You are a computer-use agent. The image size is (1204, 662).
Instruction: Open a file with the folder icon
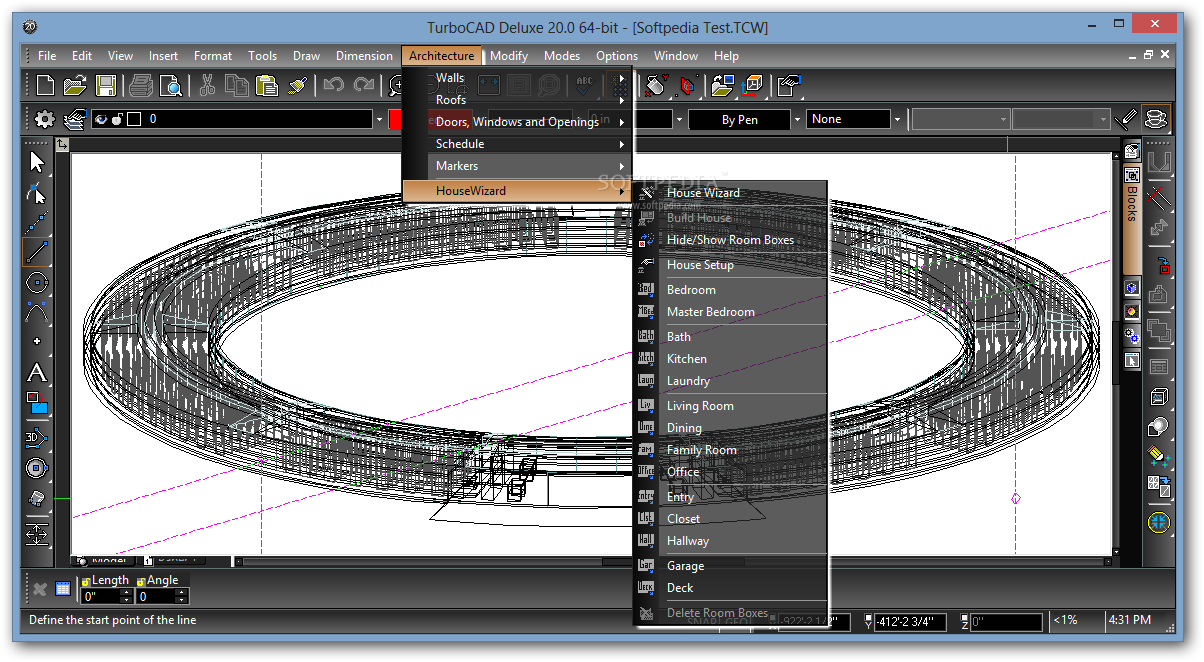(76, 86)
